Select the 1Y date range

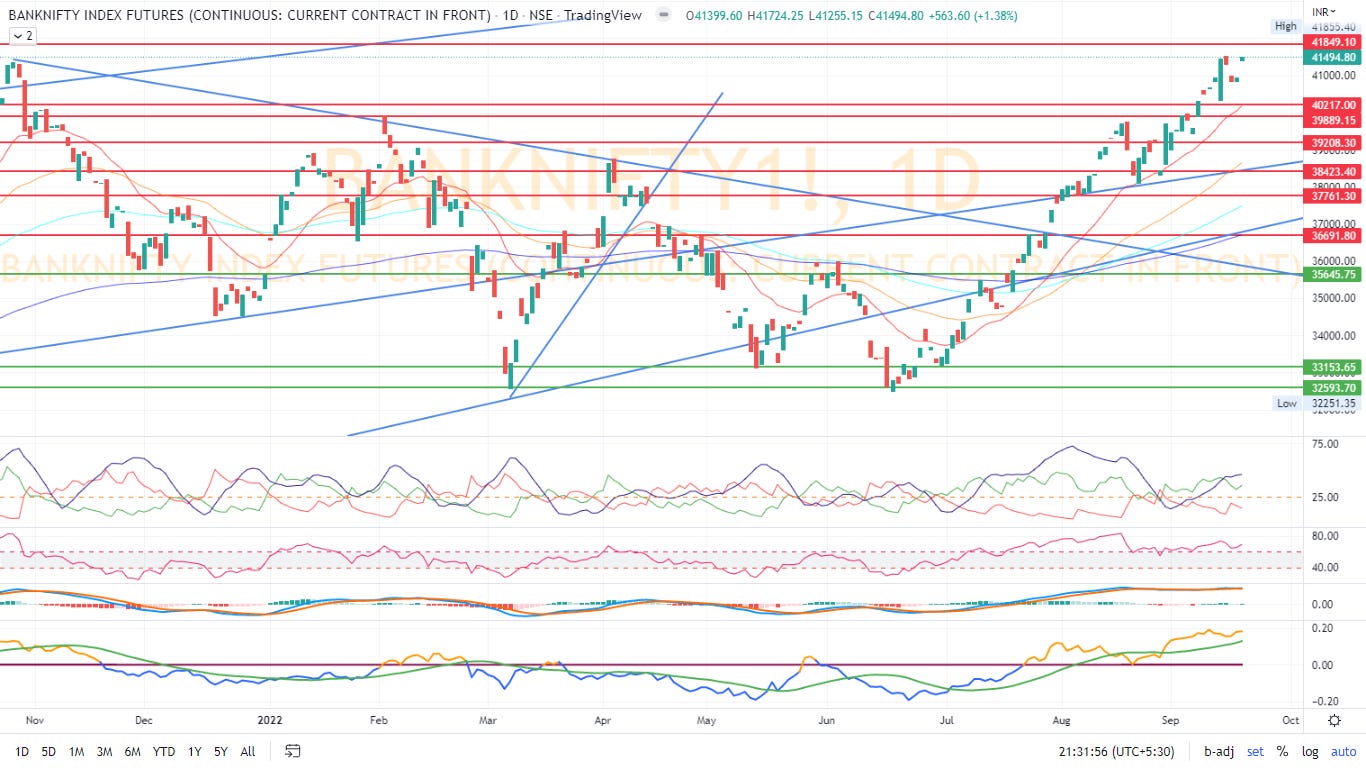[x=194, y=751]
